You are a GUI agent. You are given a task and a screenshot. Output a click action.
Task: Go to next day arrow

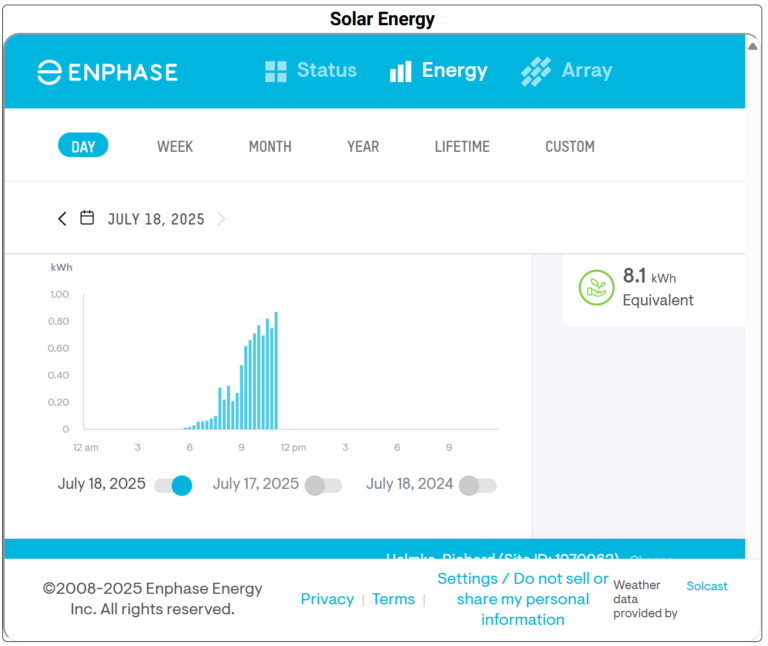[x=221, y=218]
